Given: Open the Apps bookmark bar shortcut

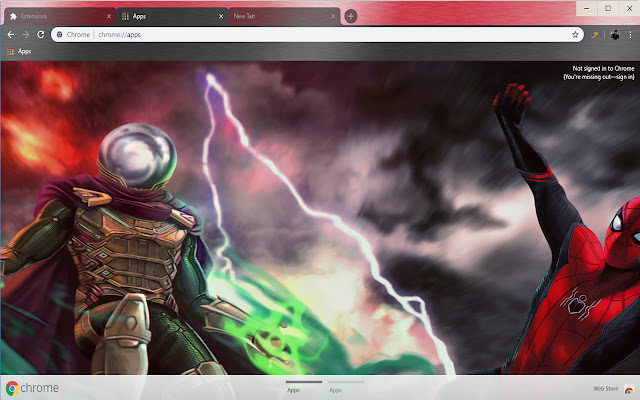Looking at the screenshot, I should tap(19, 51).
